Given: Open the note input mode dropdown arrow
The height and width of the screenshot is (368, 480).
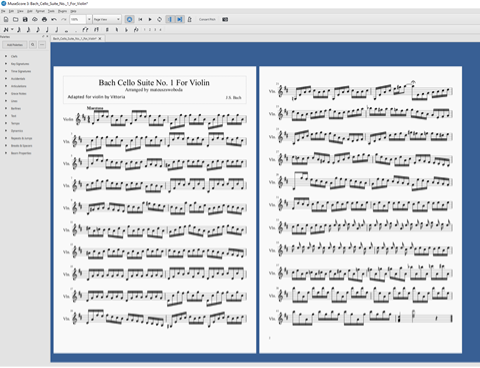Looking at the screenshot, I should click(x=12, y=30).
